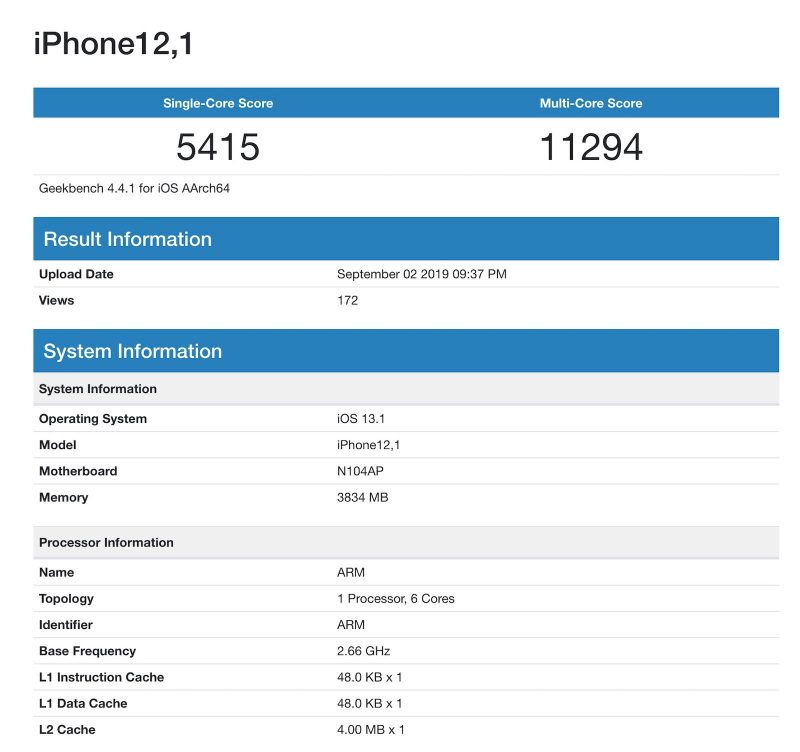
Task: Click the Result Information section header
Action: [x=127, y=239]
